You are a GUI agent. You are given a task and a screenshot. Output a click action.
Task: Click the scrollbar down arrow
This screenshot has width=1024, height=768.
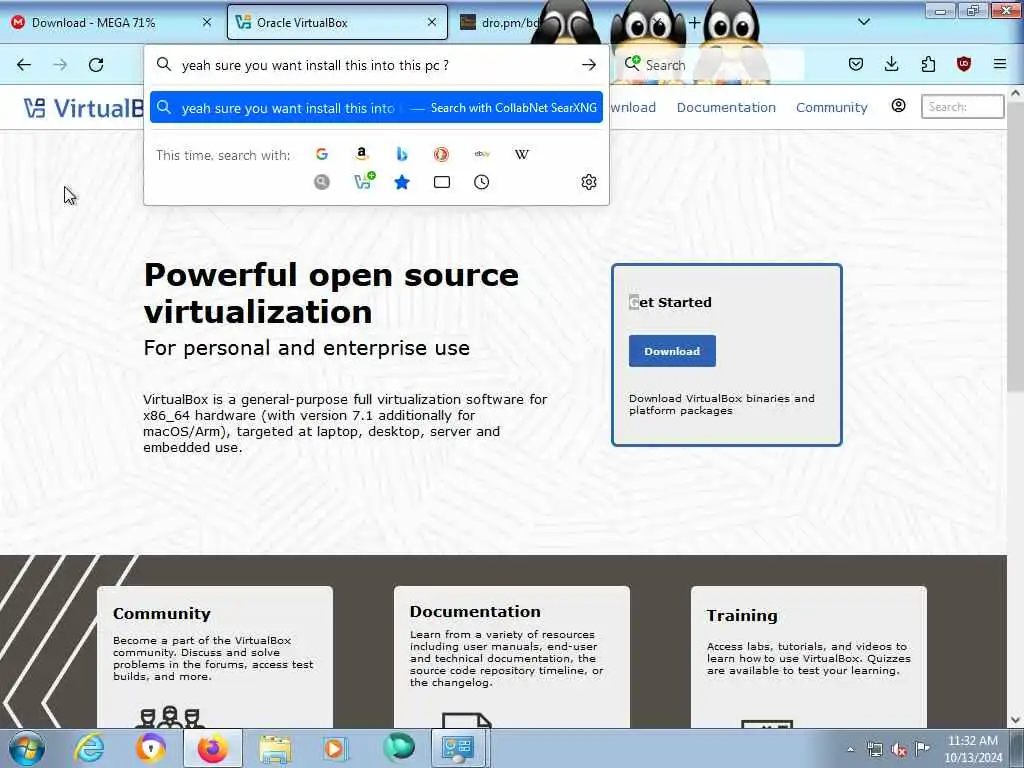(x=1015, y=720)
